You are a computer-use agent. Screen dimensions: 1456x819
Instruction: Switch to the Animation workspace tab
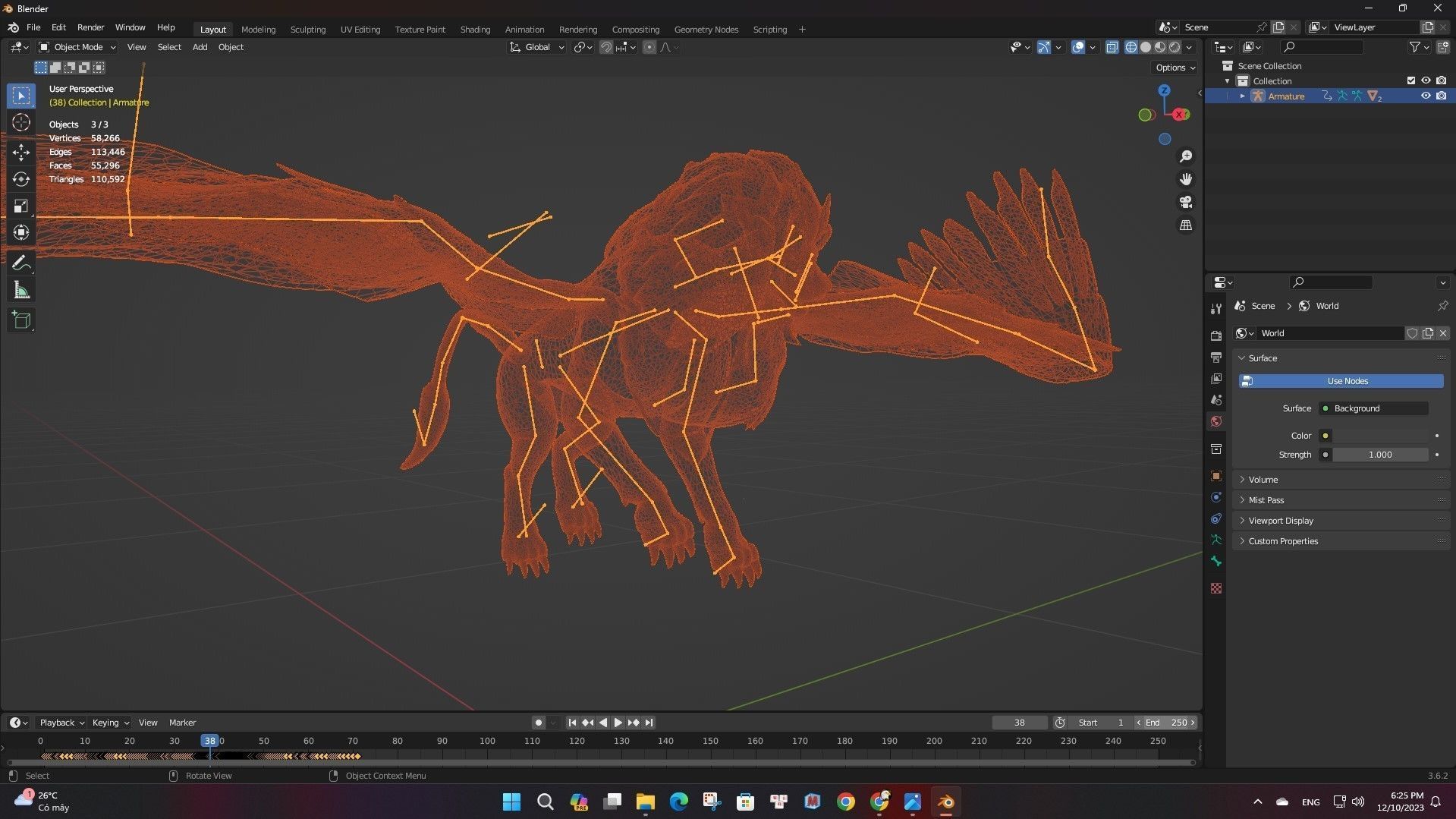click(x=524, y=30)
